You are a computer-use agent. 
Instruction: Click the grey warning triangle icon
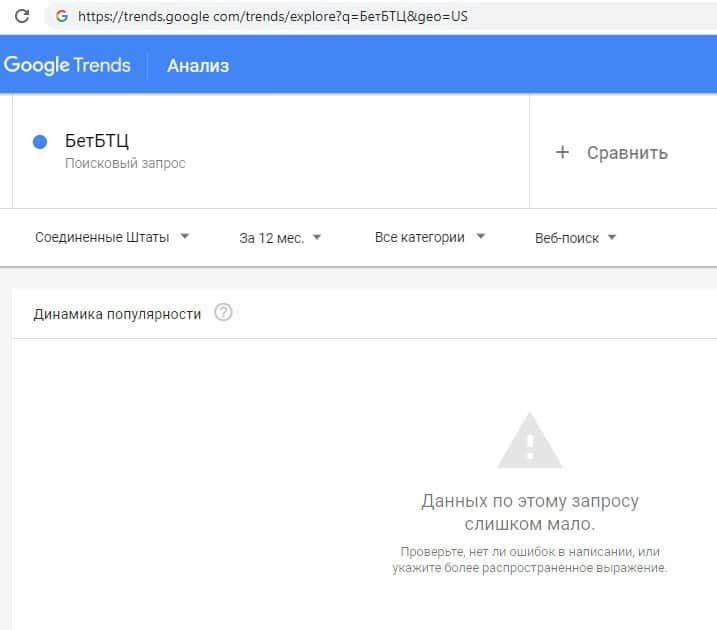[529, 440]
